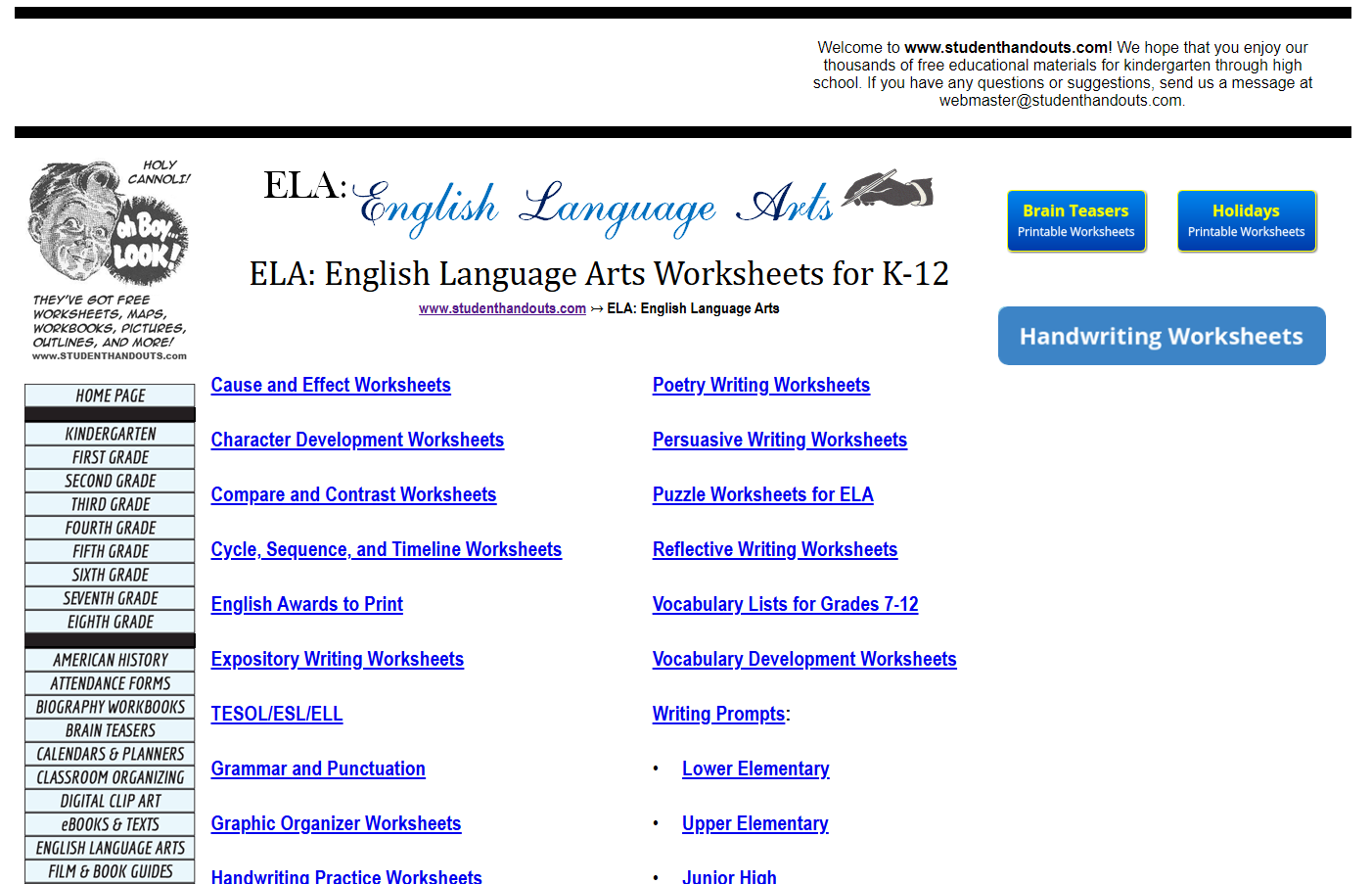Open Puzzle Worksheets for ELA link
Viewport: 1372px width, 884px height.
[x=762, y=494]
